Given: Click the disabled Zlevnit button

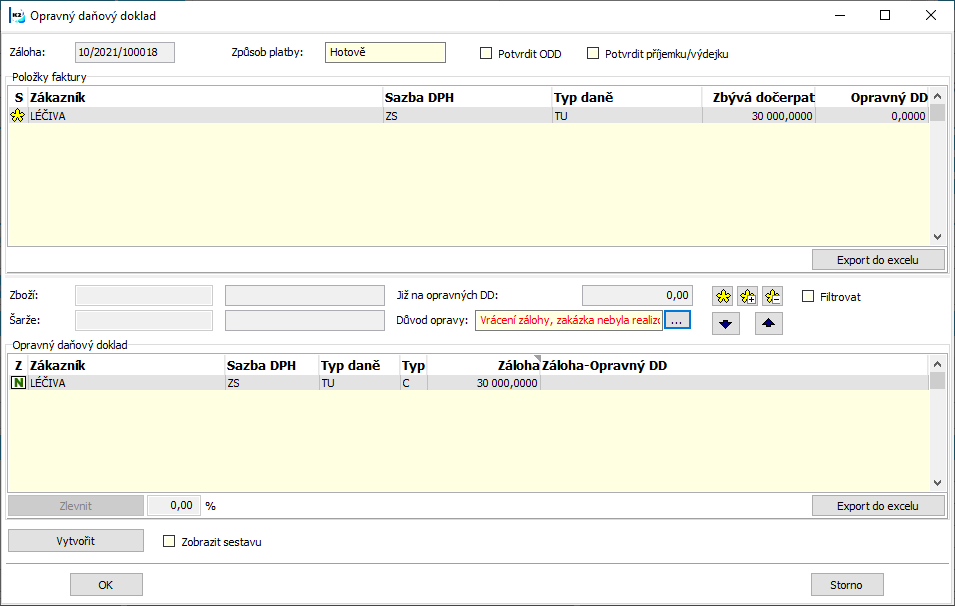Looking at the screenshot, I should [76, 506].
